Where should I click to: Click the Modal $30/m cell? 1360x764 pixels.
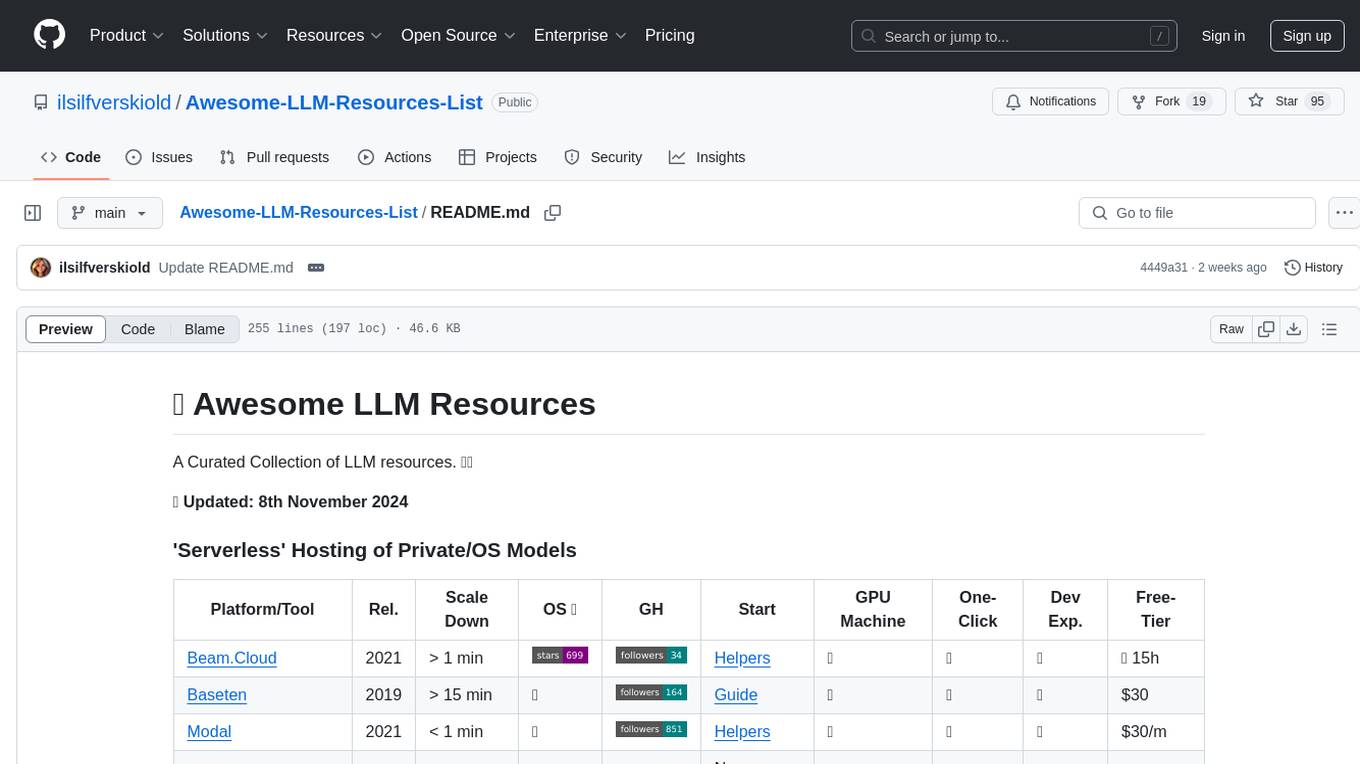click(1156, 732)
